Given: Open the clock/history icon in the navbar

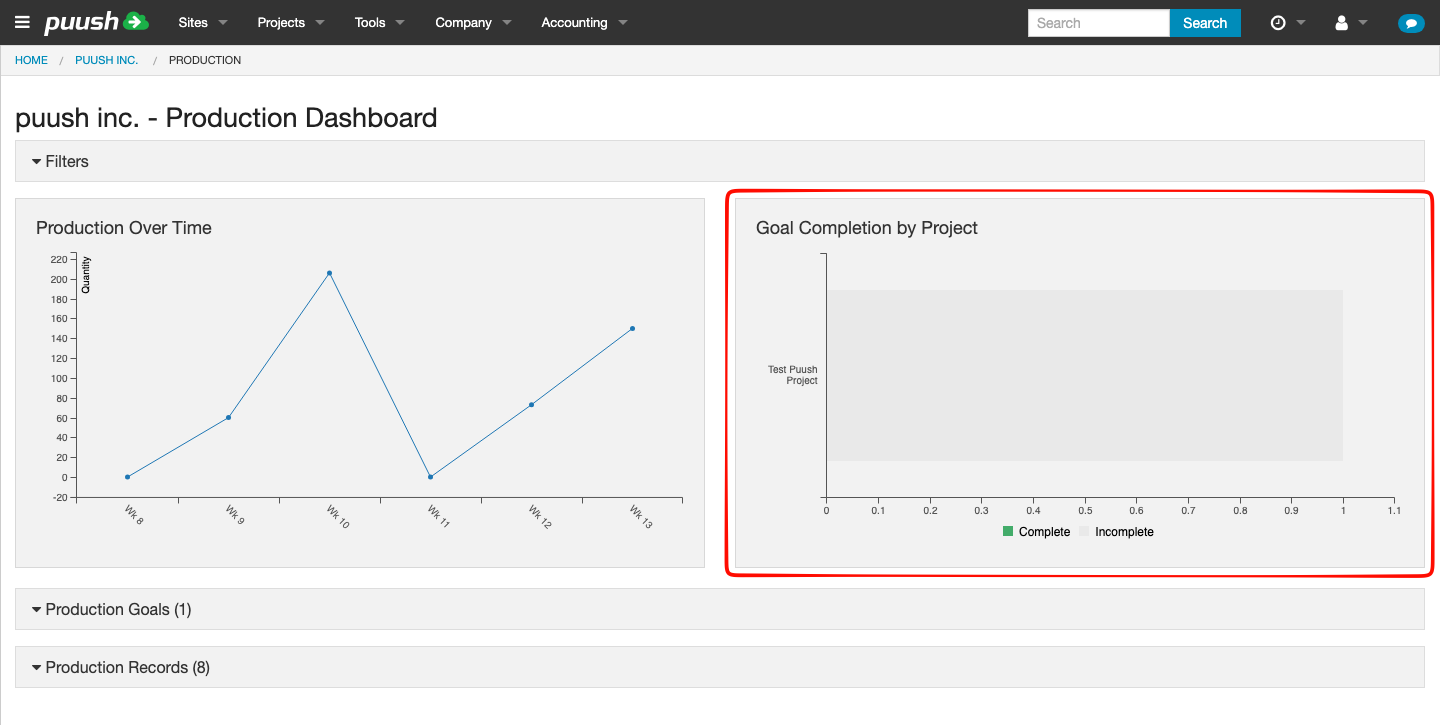Looking at the screenshot, I should coord(1281,22).
